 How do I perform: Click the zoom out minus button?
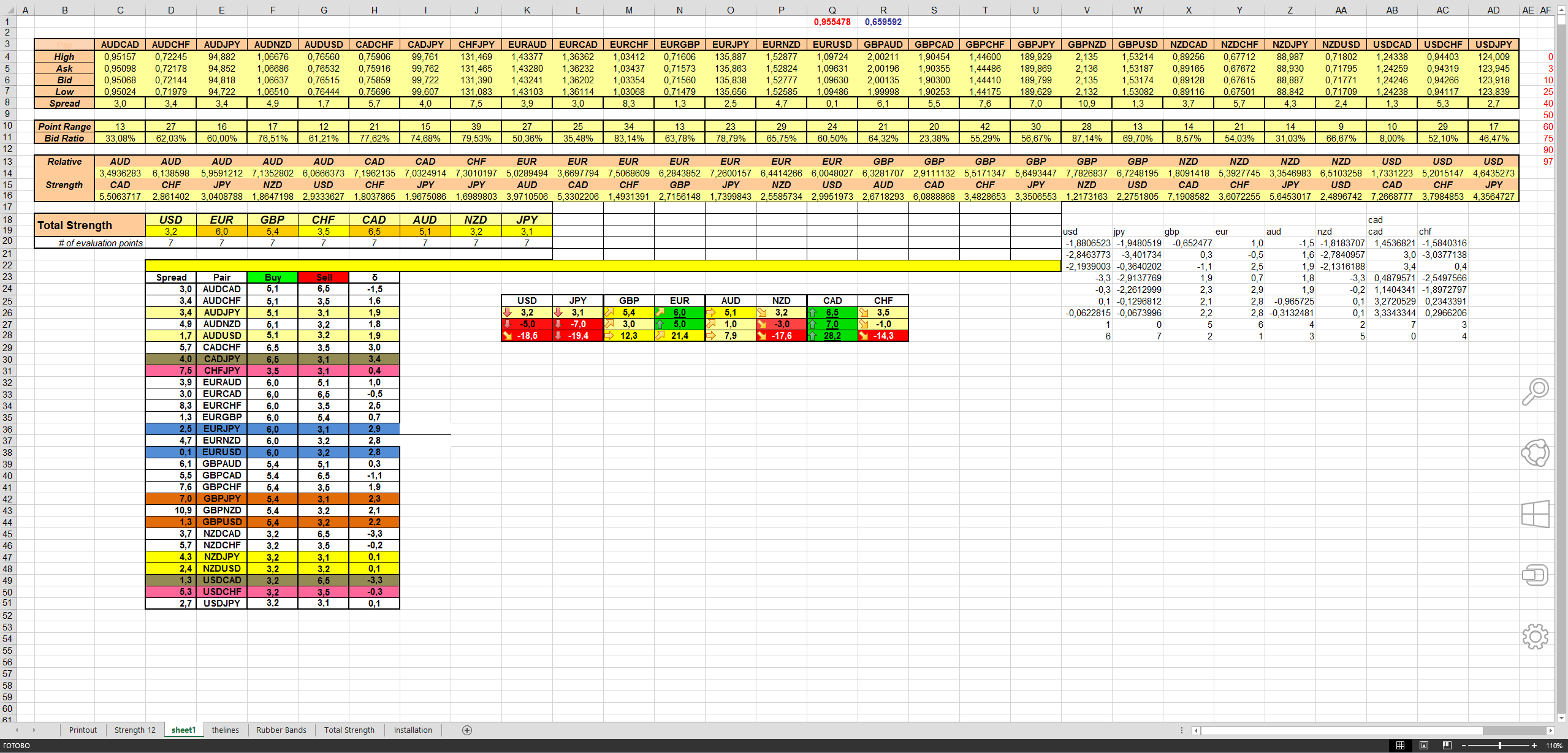click(x=1463, y=746)
